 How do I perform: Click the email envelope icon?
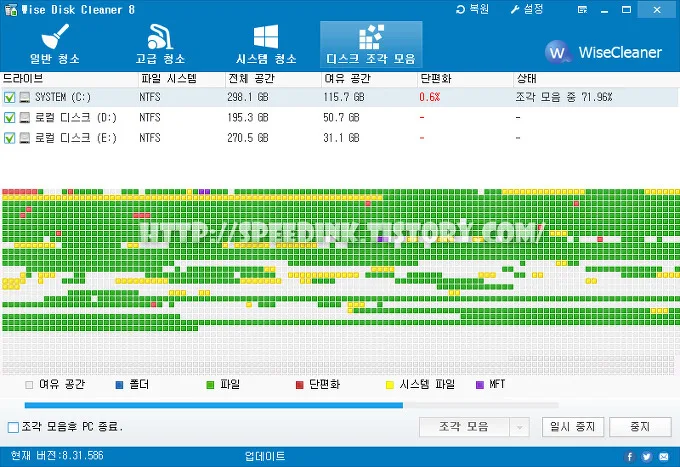[664, 457]
